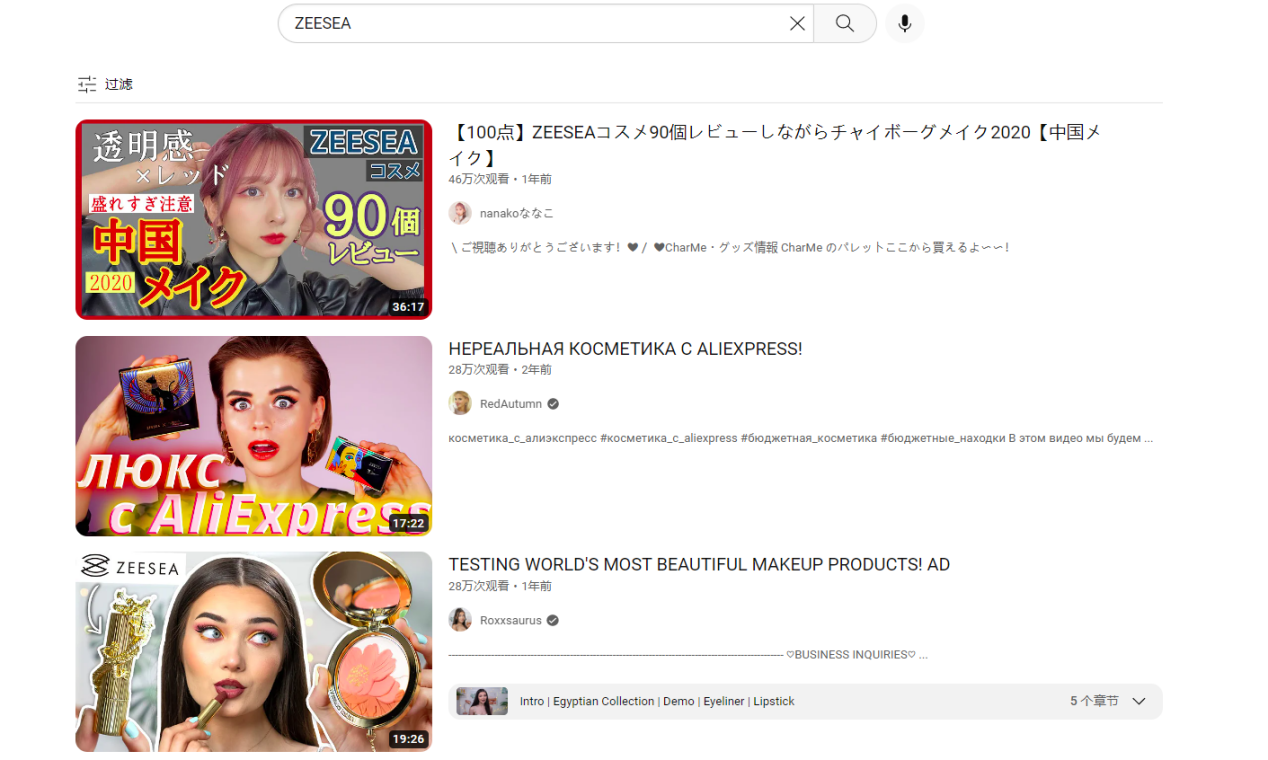1268x760 pixels.
Task: Click the magnifying glass search button
Action: (x=845, y=23)
